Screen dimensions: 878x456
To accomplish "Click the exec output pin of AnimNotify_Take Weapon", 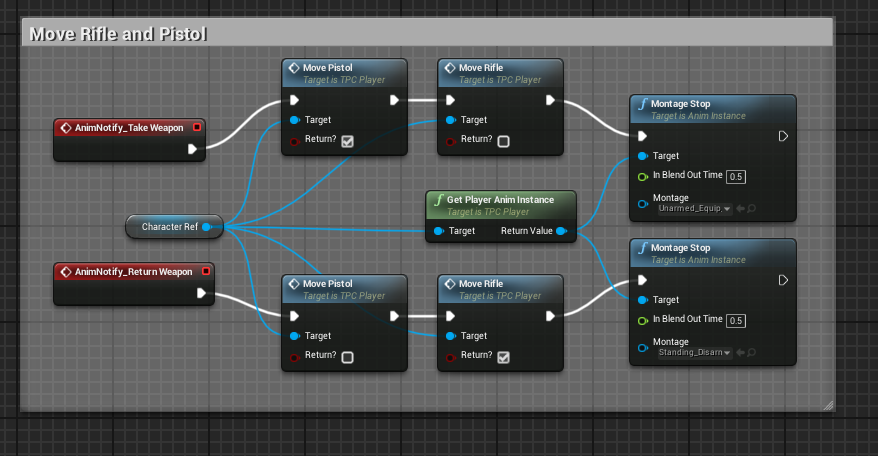I will click(x=192, y=149).
